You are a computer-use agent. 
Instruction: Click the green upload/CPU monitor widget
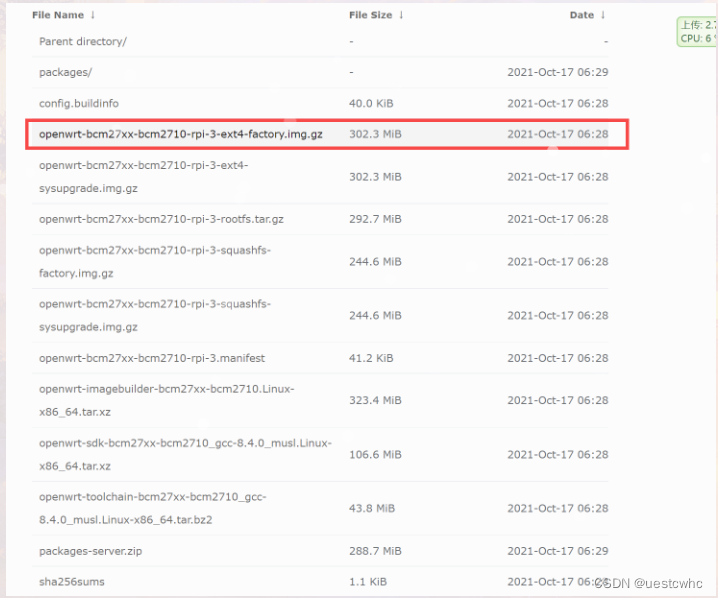697,32
